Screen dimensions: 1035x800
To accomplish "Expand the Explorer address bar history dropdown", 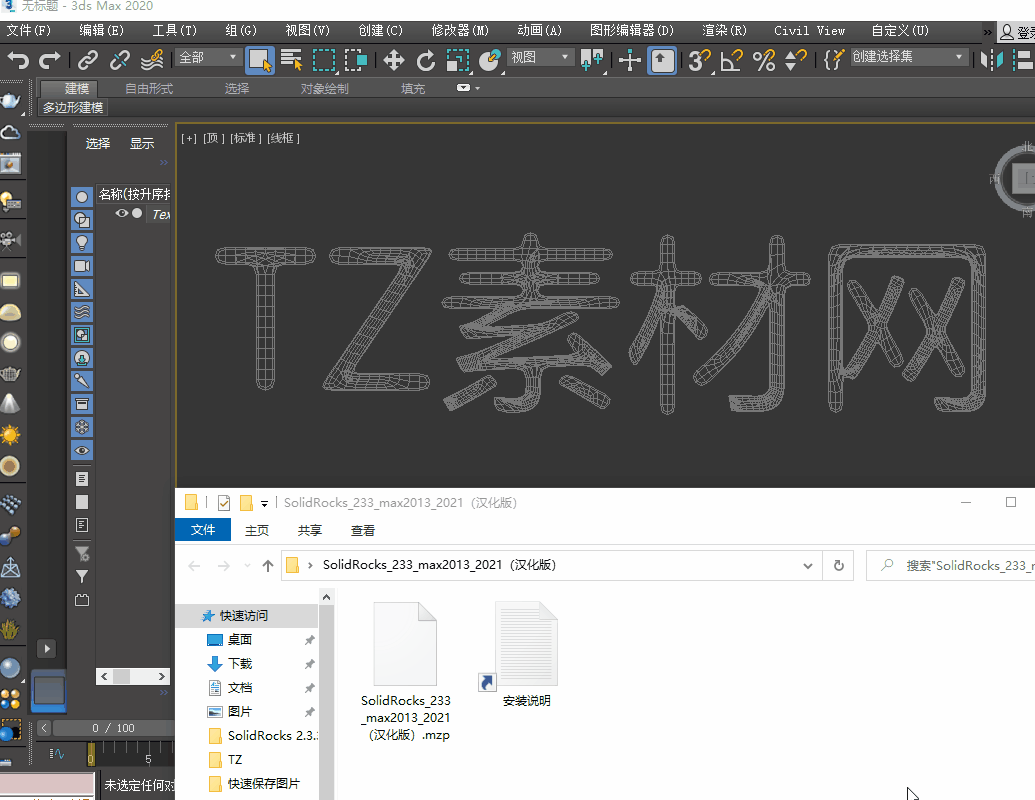I will point(807,566).
